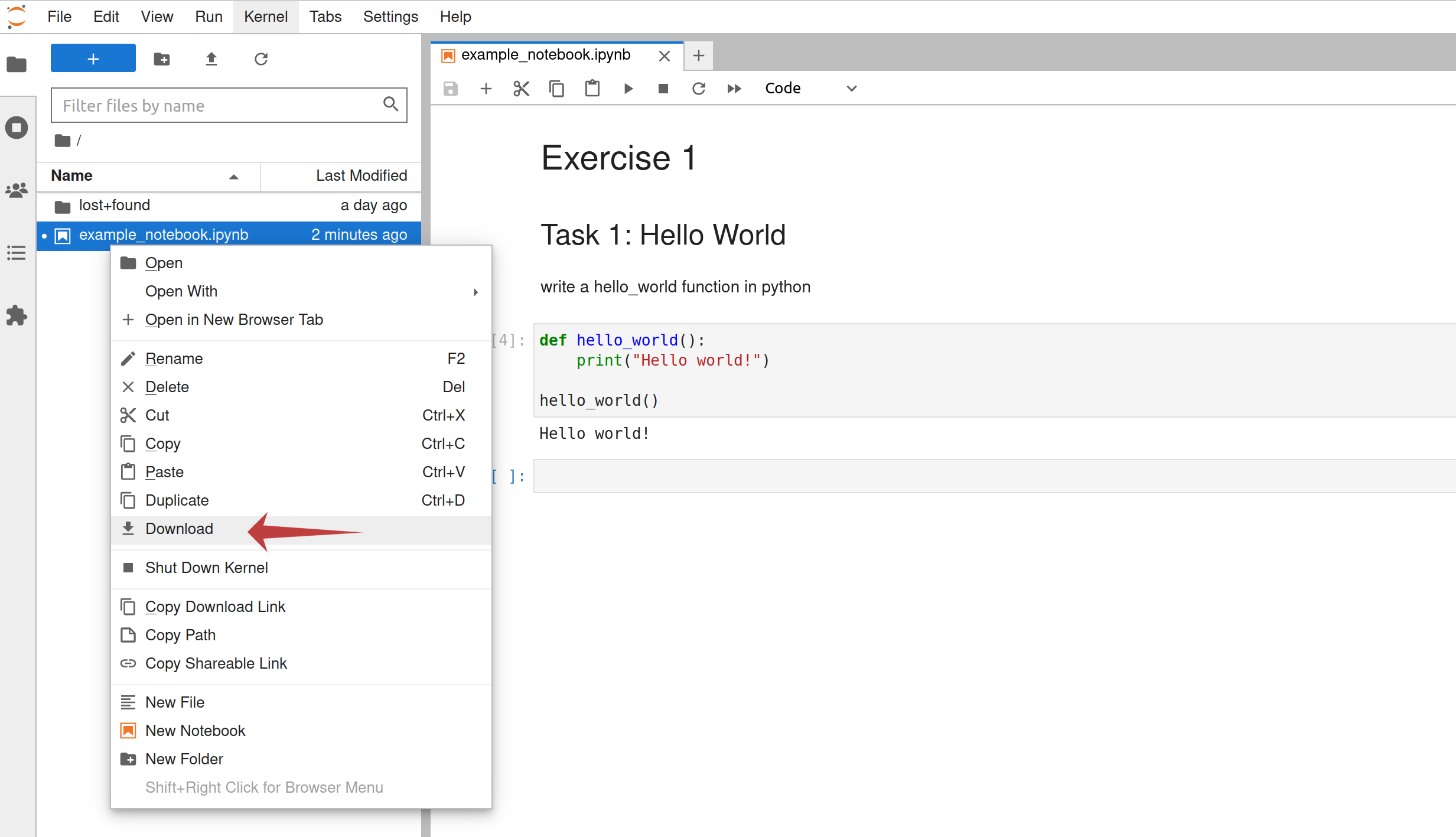Choose Copy Shareable Link menu entry
Screen dimensions: 1456x837
301,663
